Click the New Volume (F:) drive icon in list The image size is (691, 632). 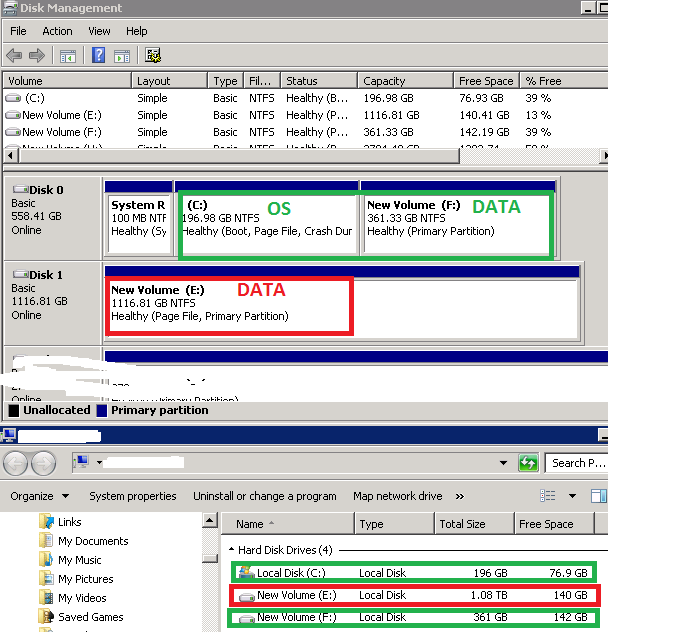point(13,132)
